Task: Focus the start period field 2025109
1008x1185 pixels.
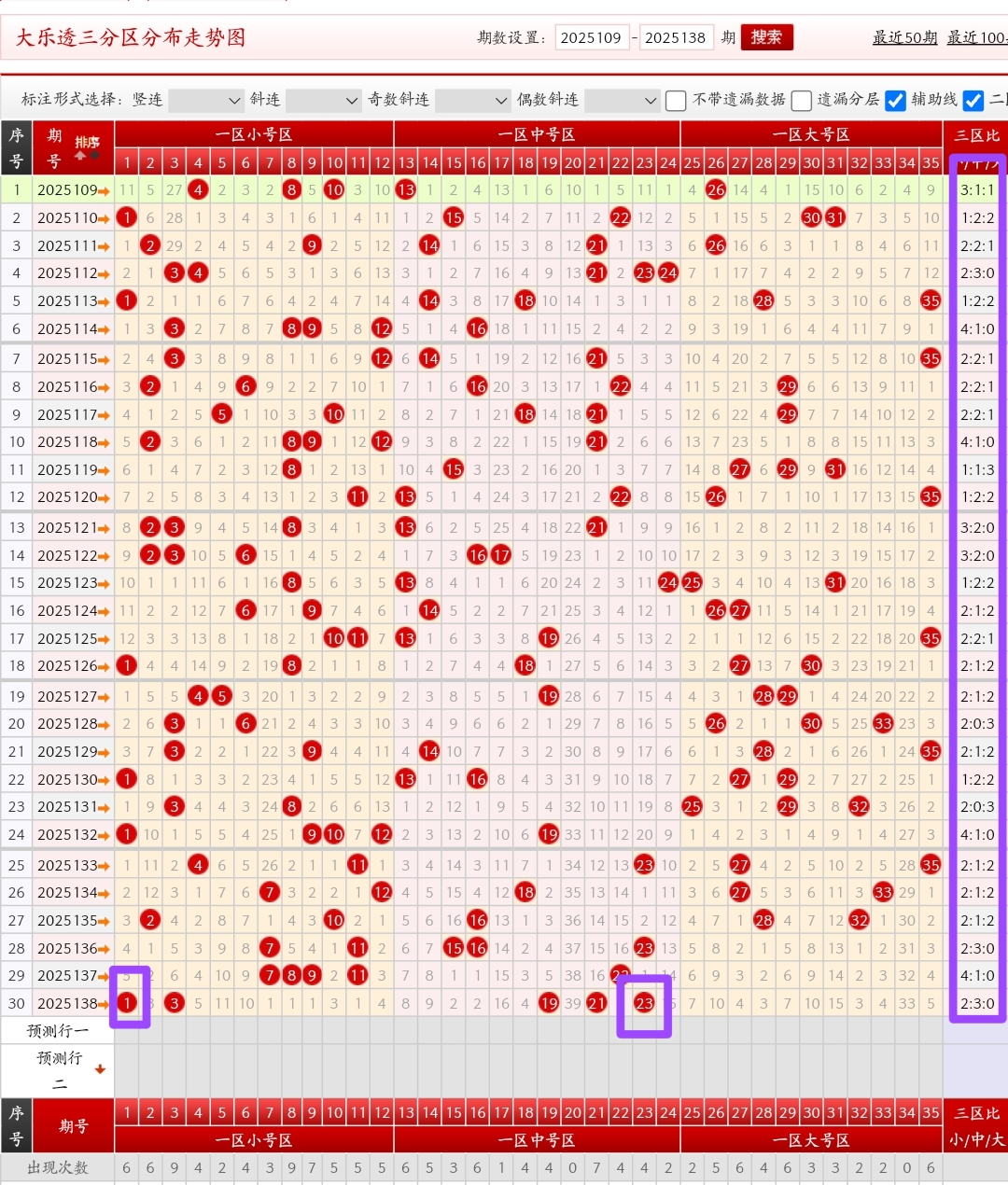Action: 592,37
